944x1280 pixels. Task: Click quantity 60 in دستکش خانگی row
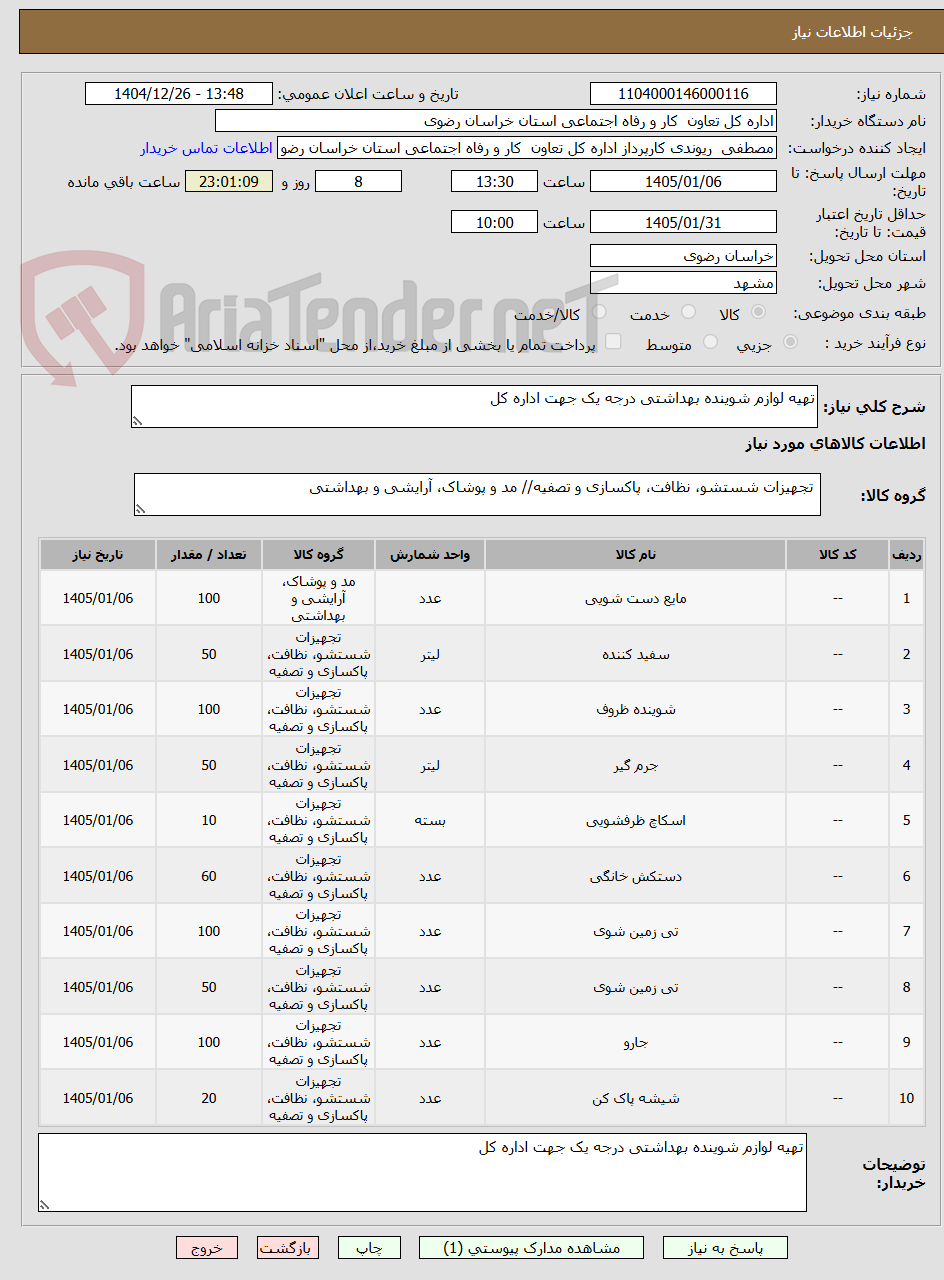pos(209,876)
